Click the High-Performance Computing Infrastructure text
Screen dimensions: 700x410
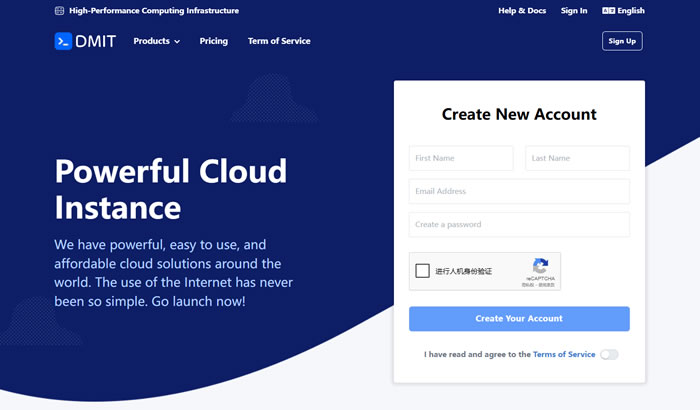pos(154,11)
